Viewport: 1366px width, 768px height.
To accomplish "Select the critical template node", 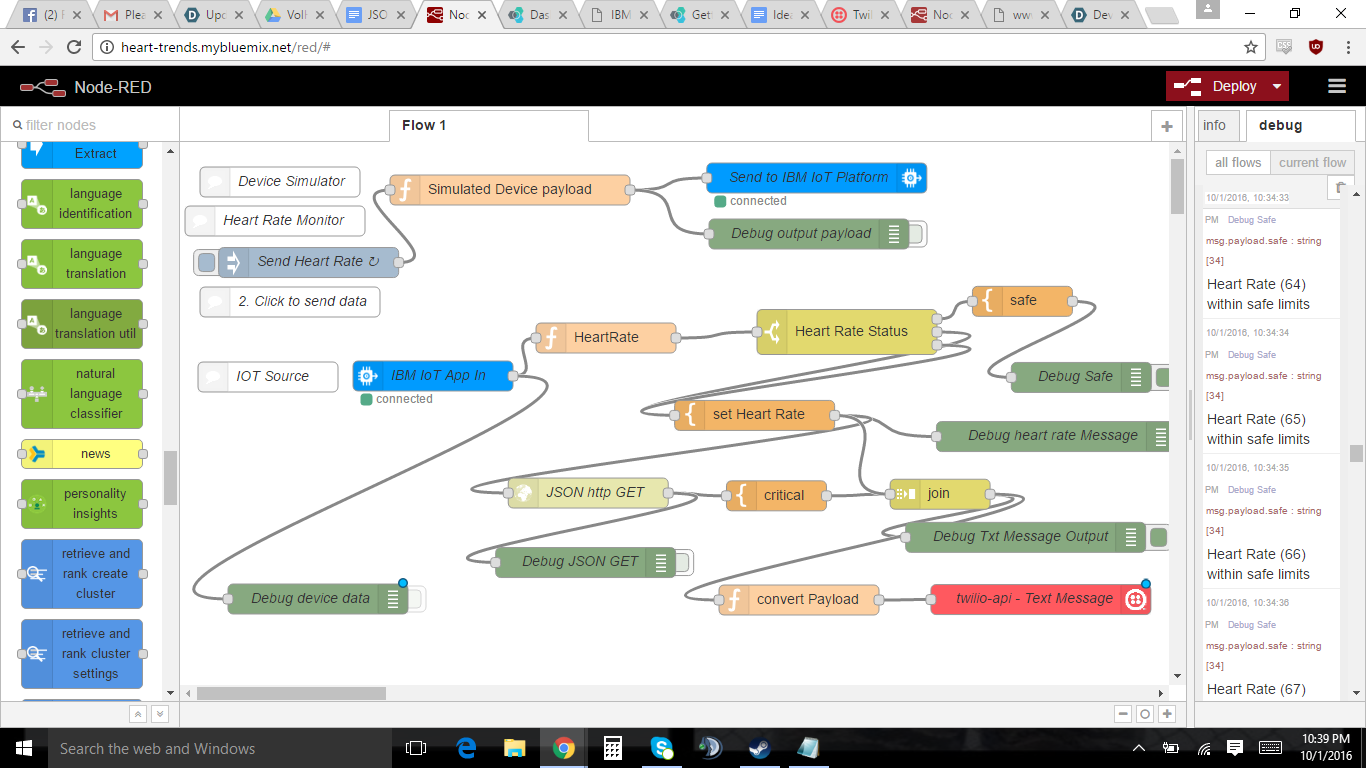I will (x=776, y=495).
